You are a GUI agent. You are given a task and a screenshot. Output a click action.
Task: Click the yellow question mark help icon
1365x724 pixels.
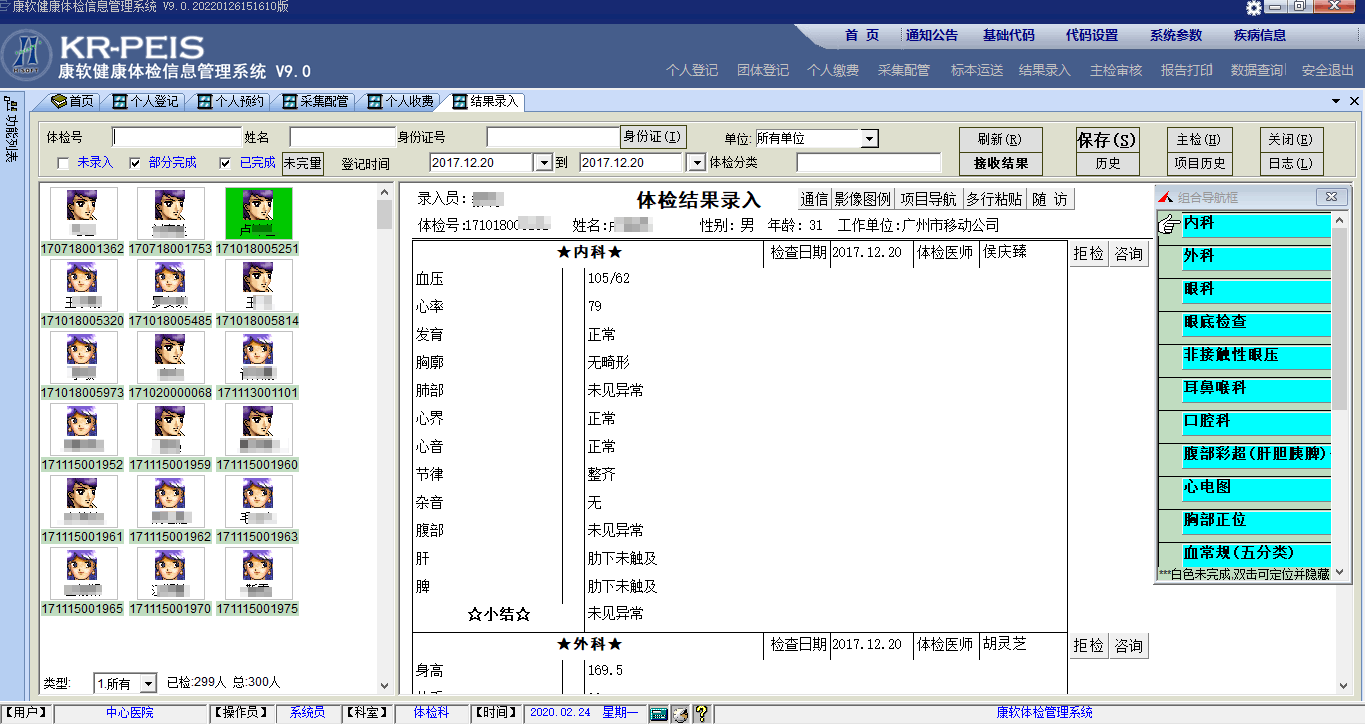[x=701, y=713]
